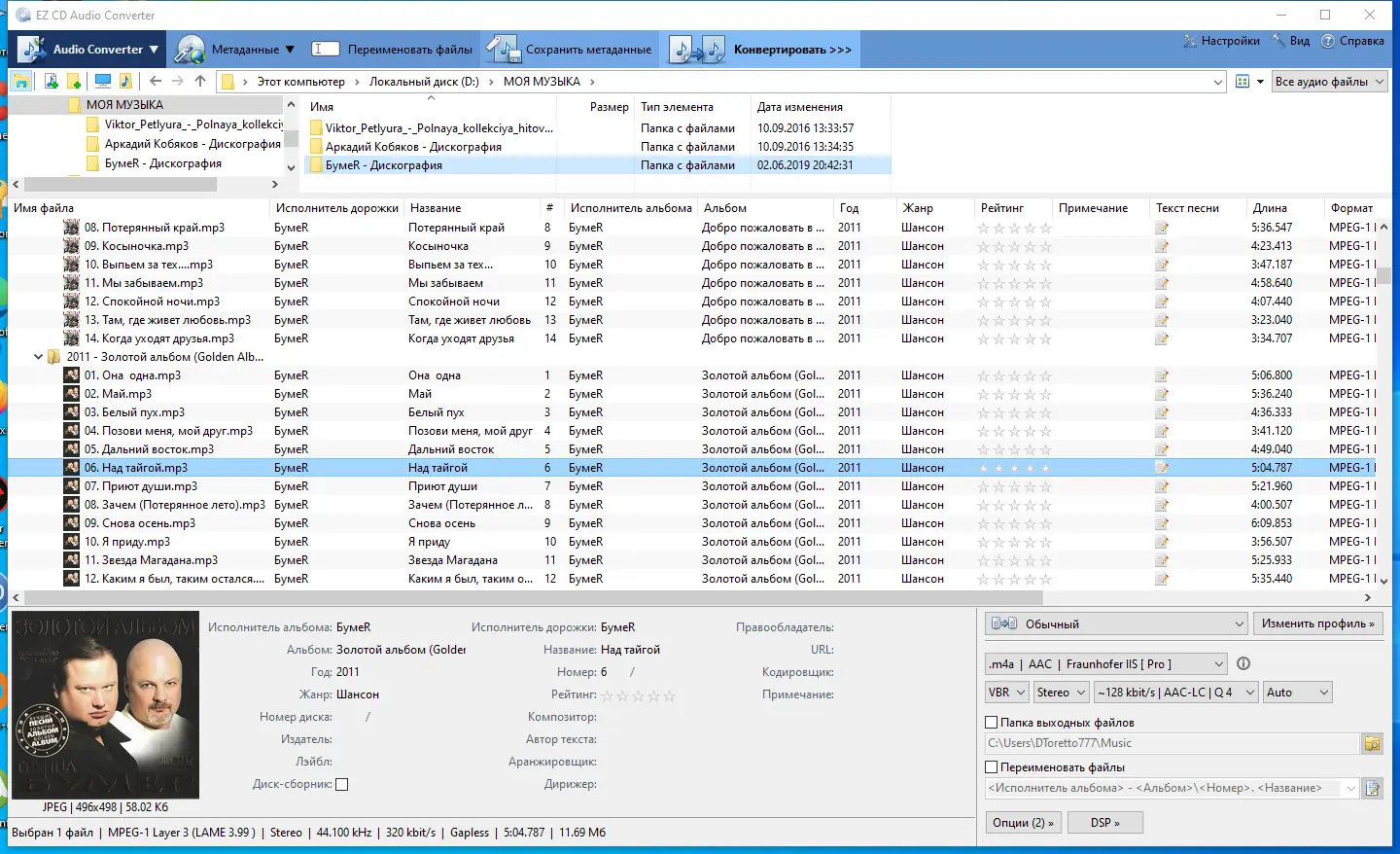The height and width of the screenshot is (854, 1400).
Task: Open lyrics icon for 02. Май row
Action: pyautogui.click(x=1162, y=394)
